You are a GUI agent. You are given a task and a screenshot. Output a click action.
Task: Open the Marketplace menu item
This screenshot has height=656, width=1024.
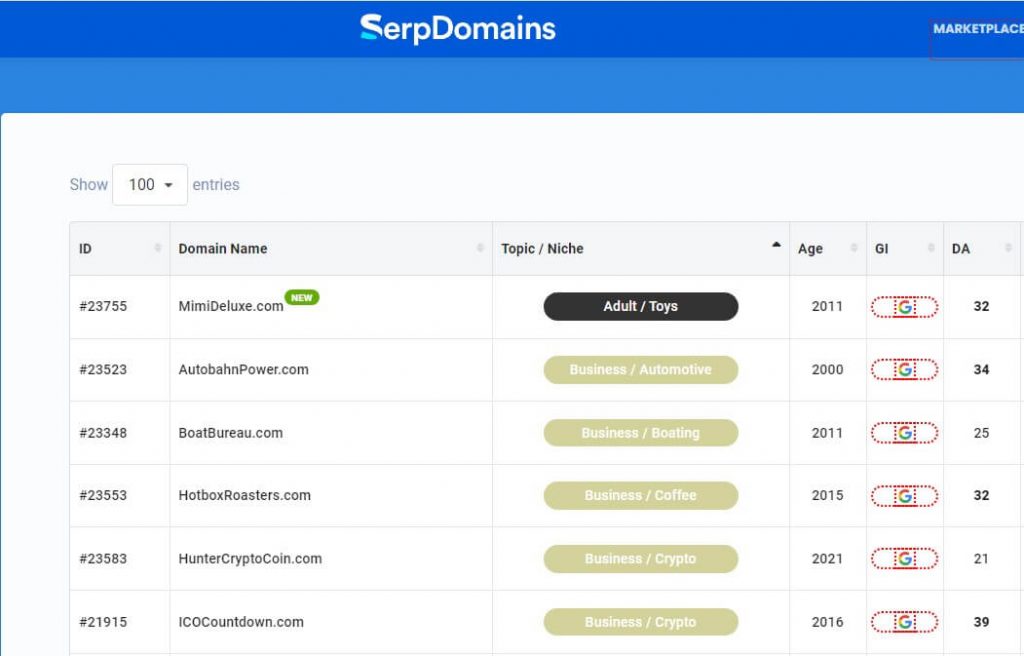click(978, 29)
